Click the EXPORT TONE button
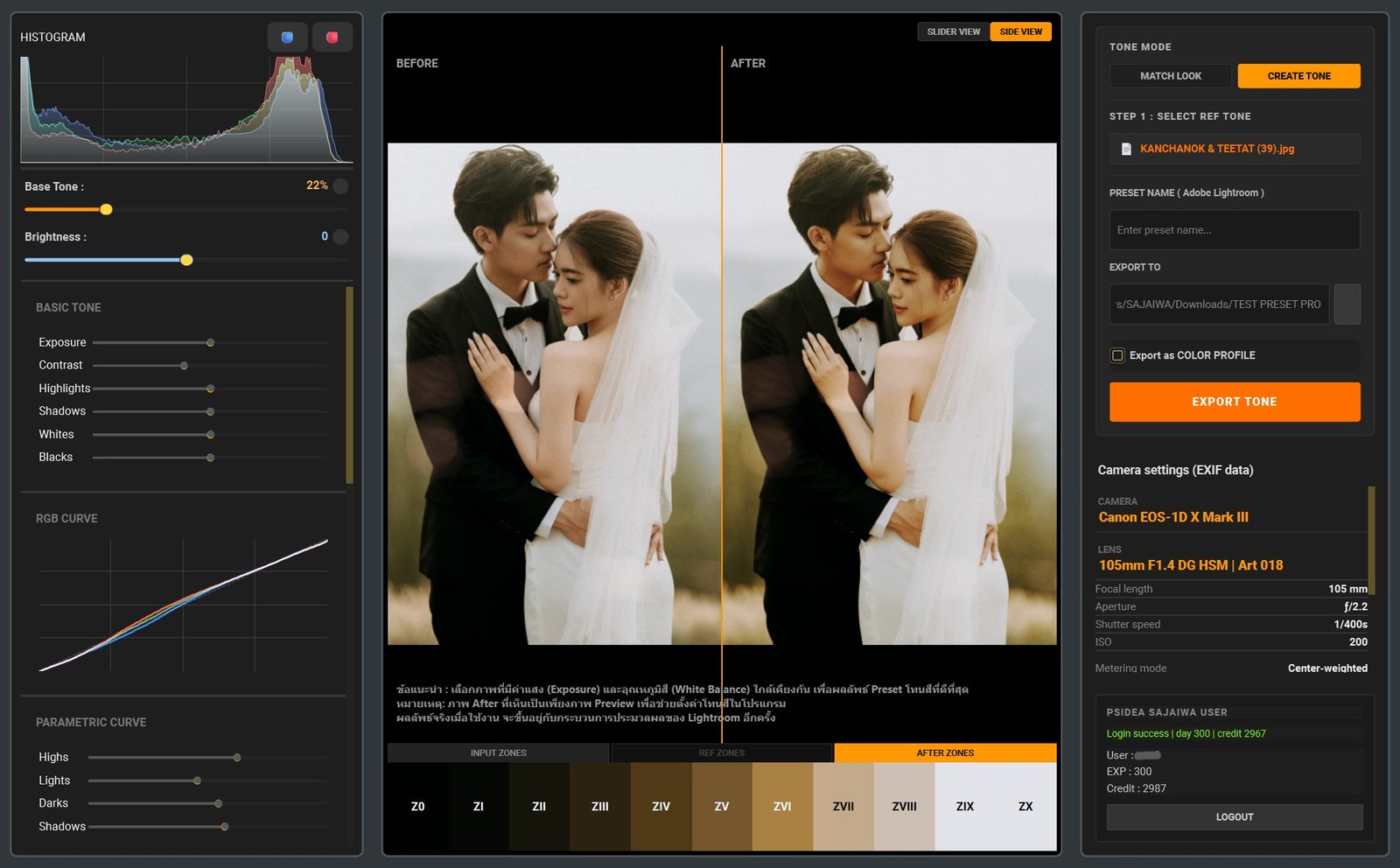The image size is (1400, 868). pos(1234,402)
